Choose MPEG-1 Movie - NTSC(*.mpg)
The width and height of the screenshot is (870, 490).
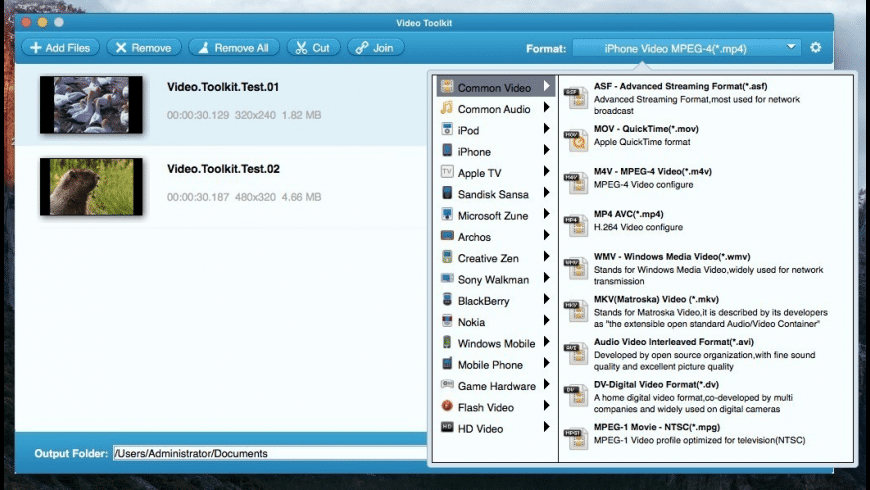(x=657, y=427)
